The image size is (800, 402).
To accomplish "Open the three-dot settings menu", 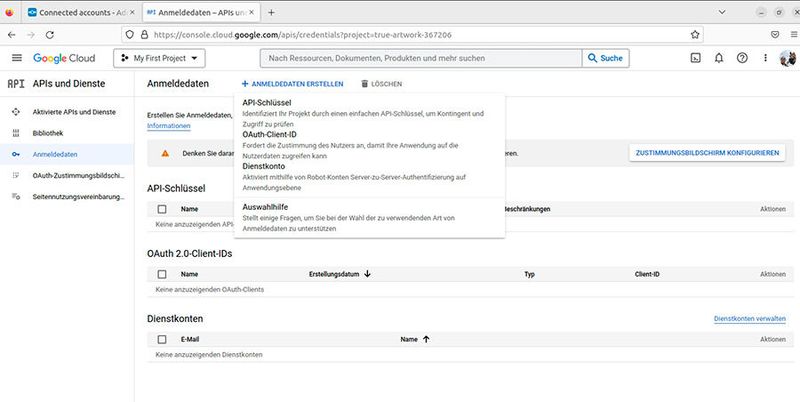I will click(765, 58).
